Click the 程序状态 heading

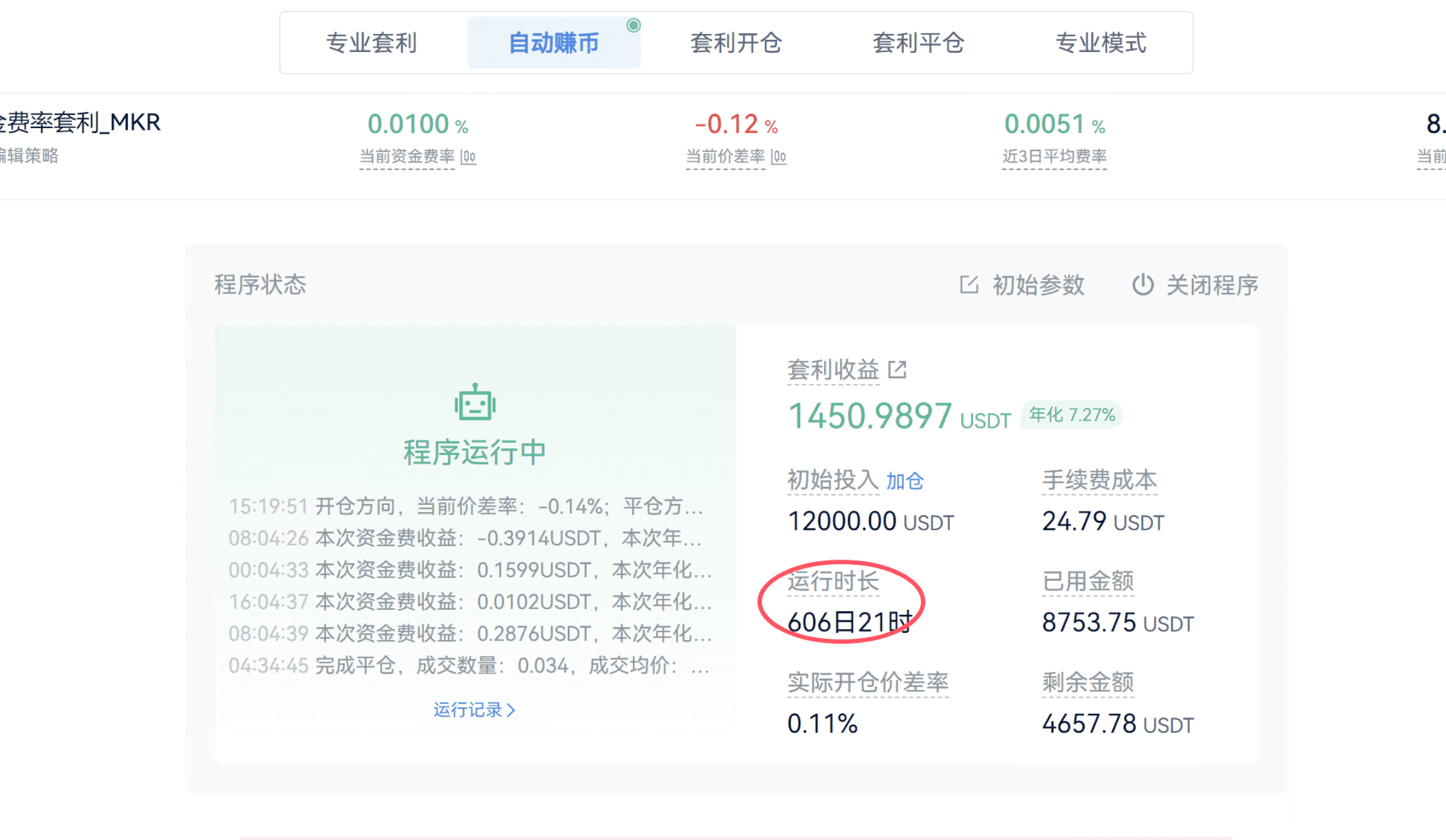(261, 284)
